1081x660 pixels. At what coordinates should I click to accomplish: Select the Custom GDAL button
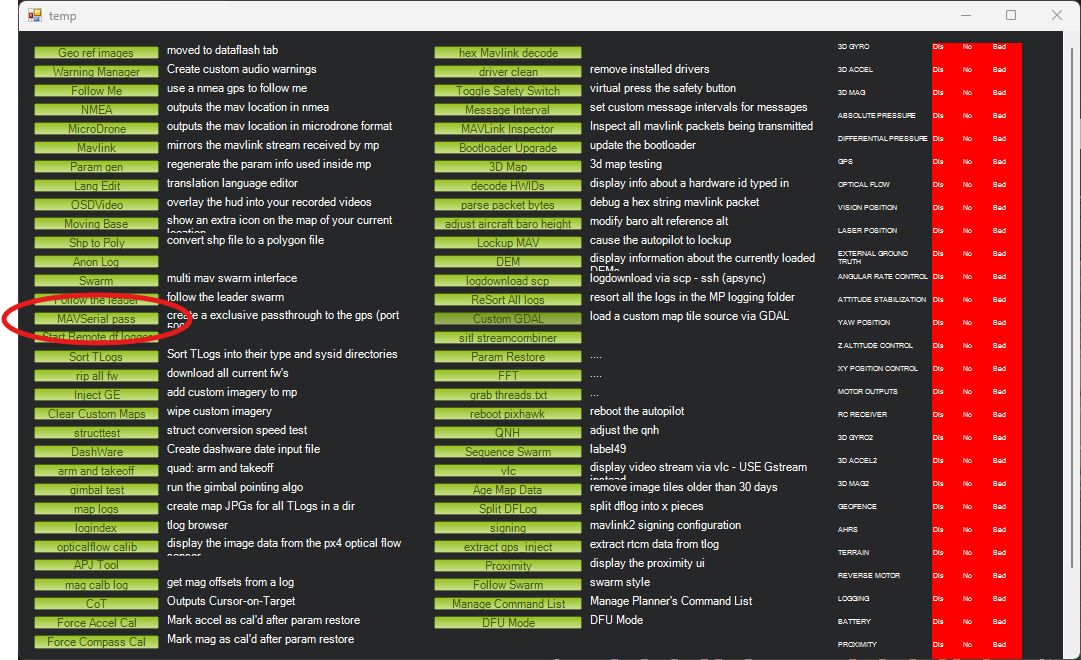pos(508,319)
